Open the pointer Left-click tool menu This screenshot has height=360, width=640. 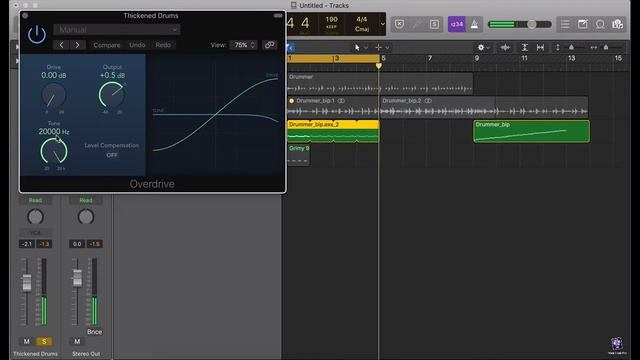[361, 48]
